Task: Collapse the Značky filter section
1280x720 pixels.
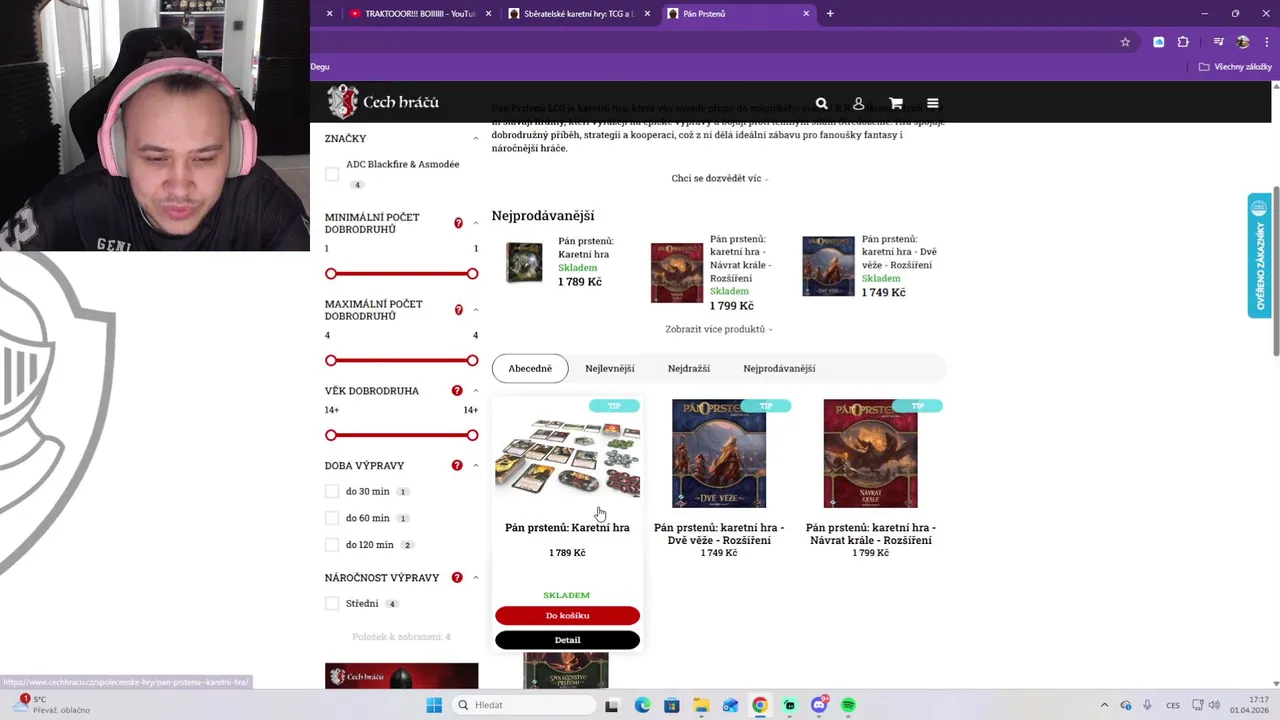Action: [x=476, y=139]
